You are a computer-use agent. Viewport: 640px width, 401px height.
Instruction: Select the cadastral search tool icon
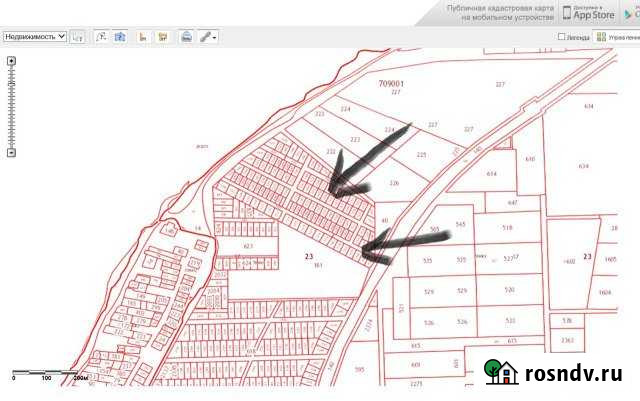(102, 37)
